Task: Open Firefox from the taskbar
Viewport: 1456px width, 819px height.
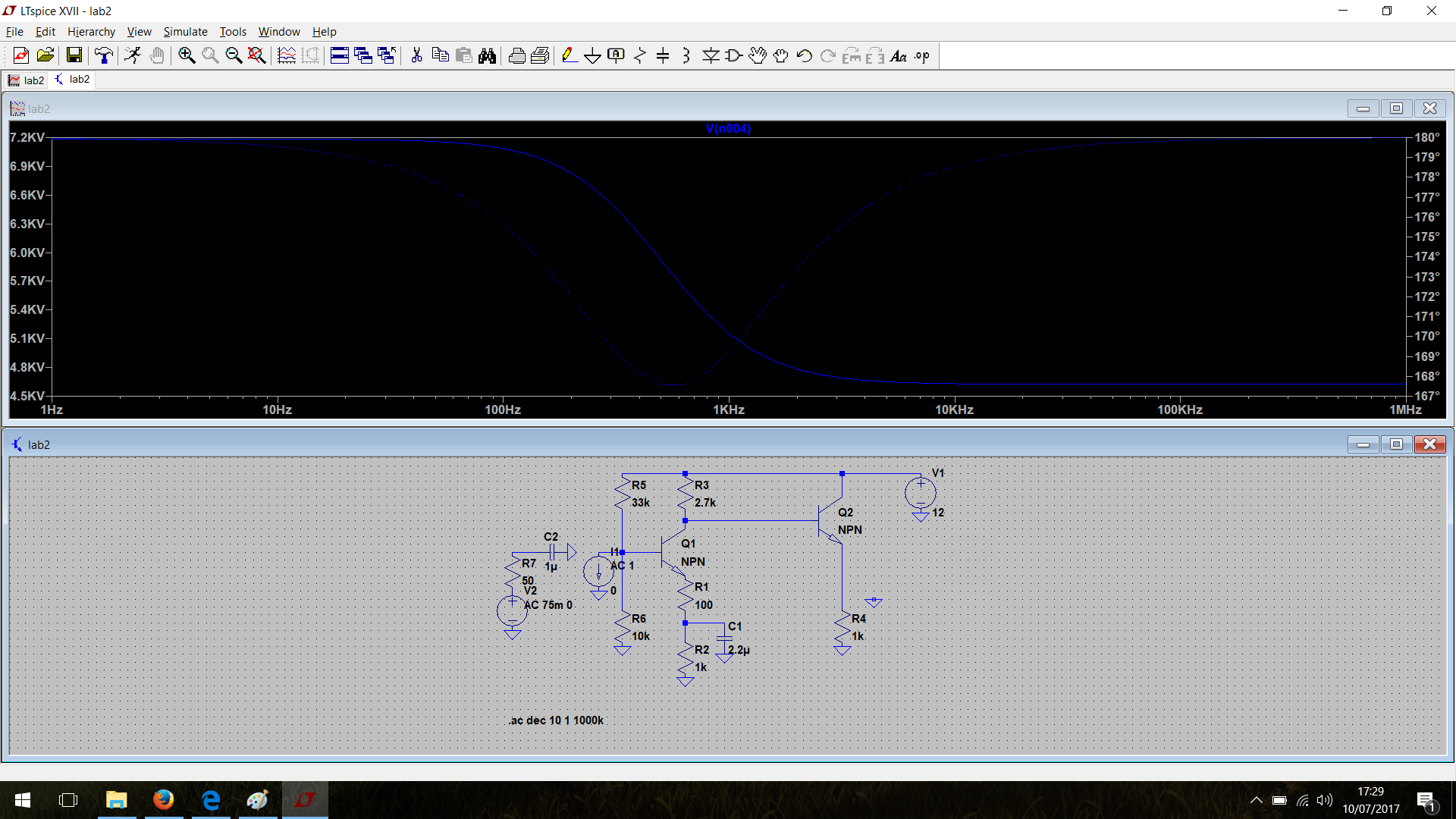Action: [x=163, y=799]
